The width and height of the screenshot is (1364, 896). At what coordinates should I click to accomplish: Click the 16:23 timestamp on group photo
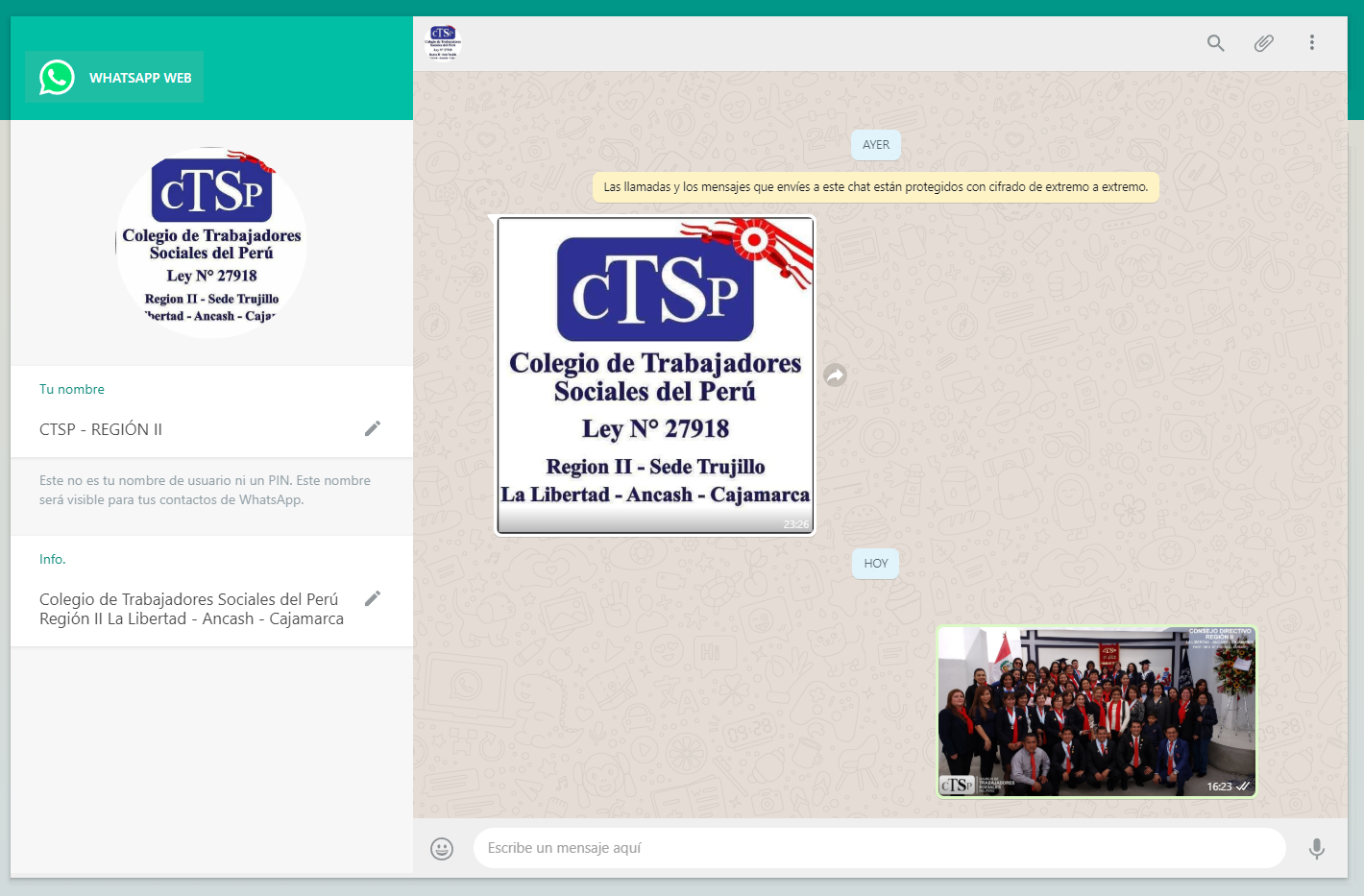click(1219, 787)
